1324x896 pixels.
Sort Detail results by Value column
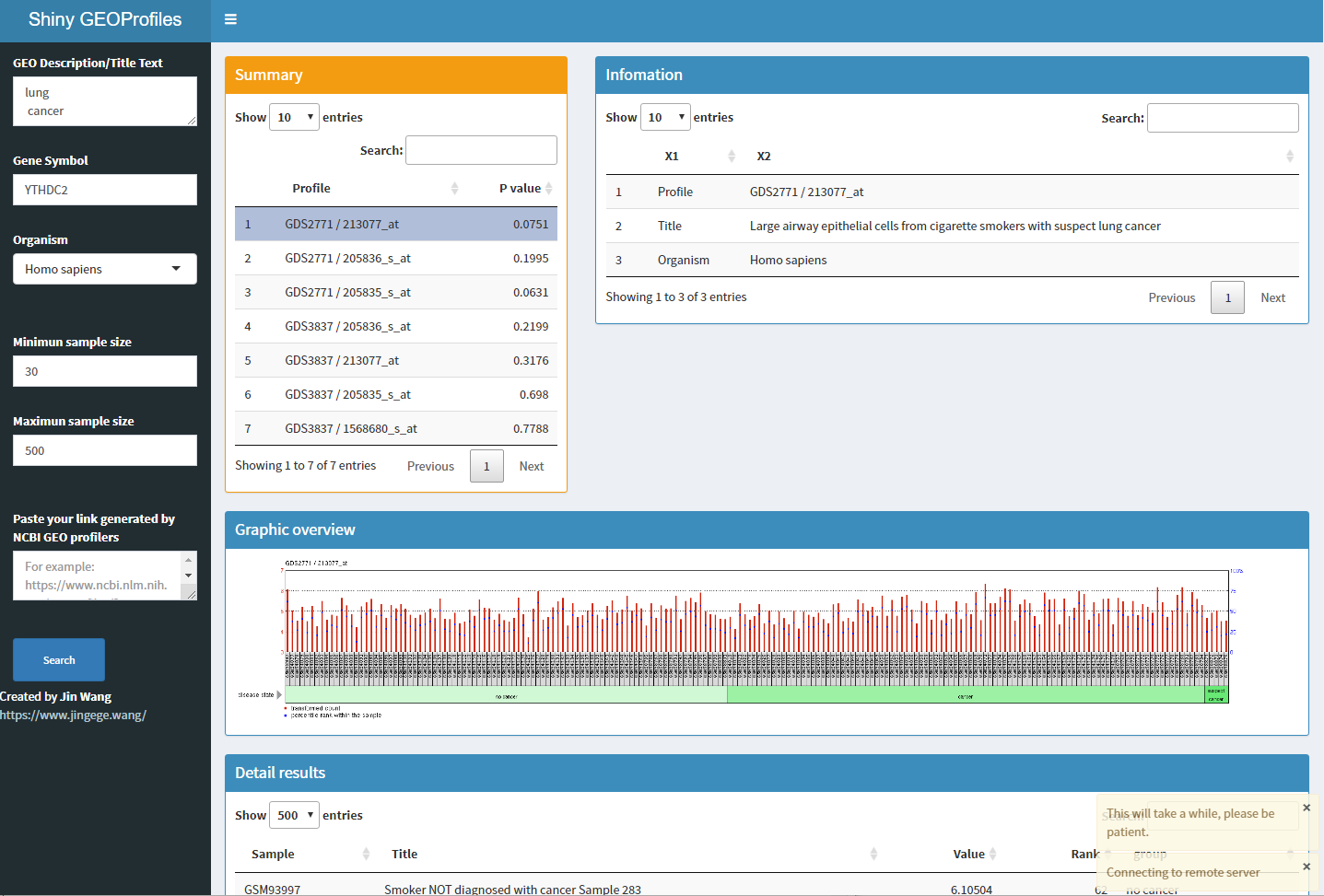[x=968, y=854]
